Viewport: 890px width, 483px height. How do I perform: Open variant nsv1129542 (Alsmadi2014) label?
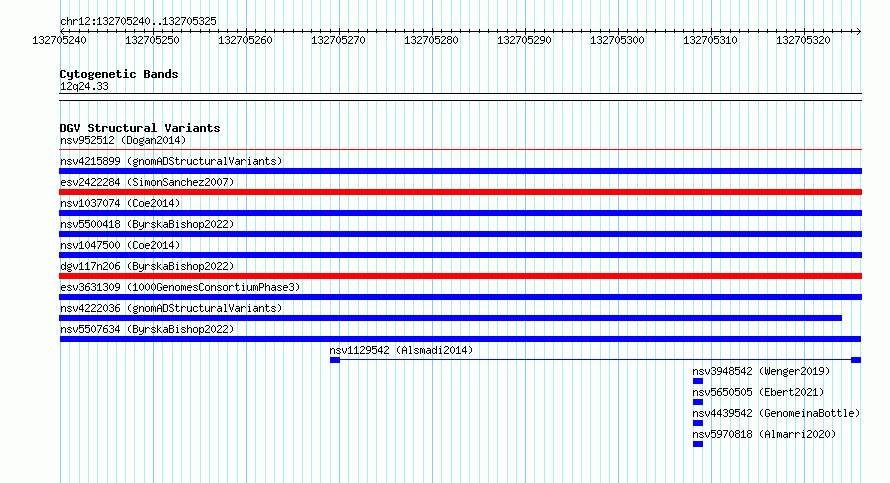click(401, 350)
